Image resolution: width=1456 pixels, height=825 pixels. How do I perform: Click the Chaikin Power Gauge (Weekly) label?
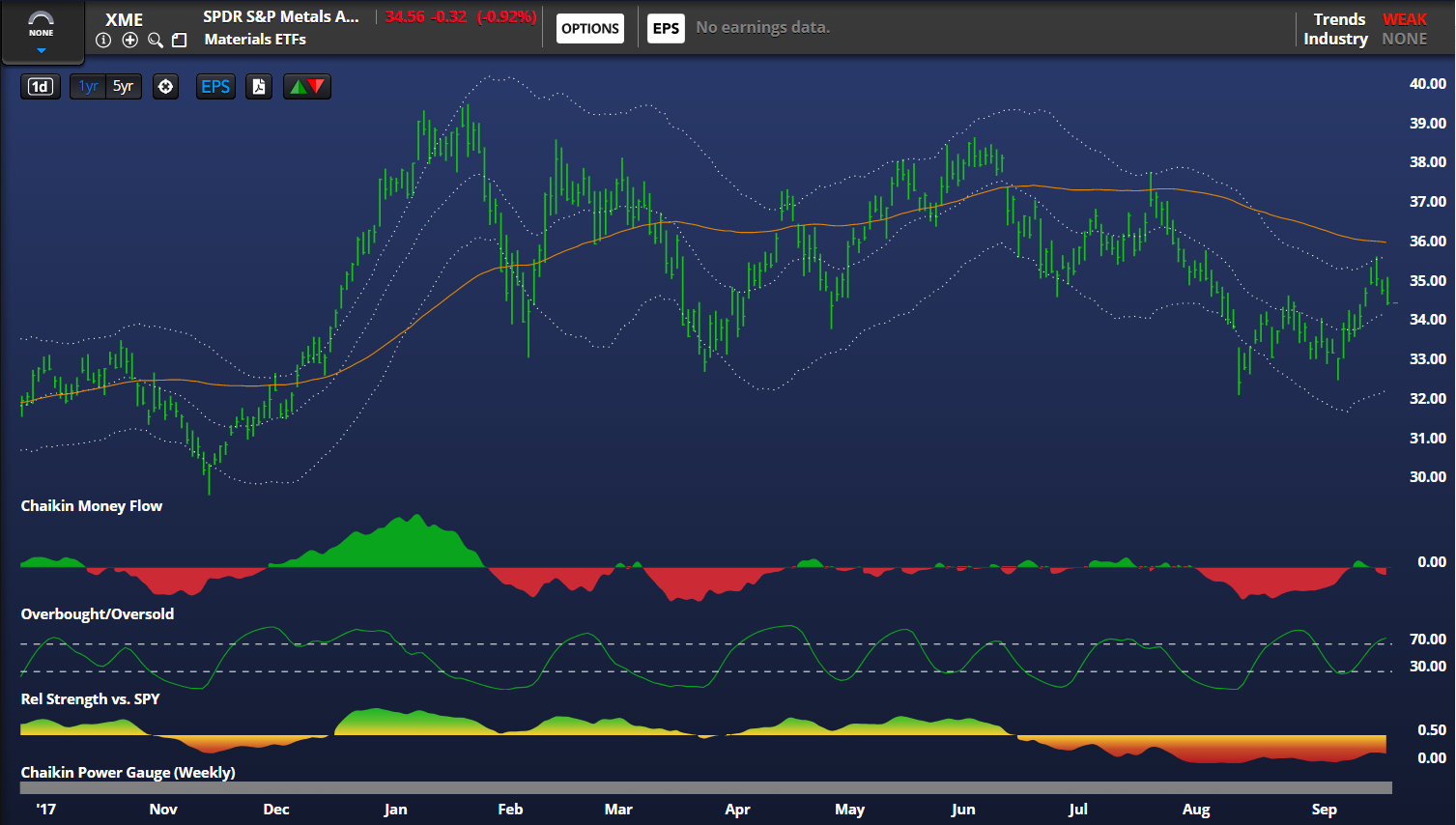pyautogui.click(x=128, y=773)
